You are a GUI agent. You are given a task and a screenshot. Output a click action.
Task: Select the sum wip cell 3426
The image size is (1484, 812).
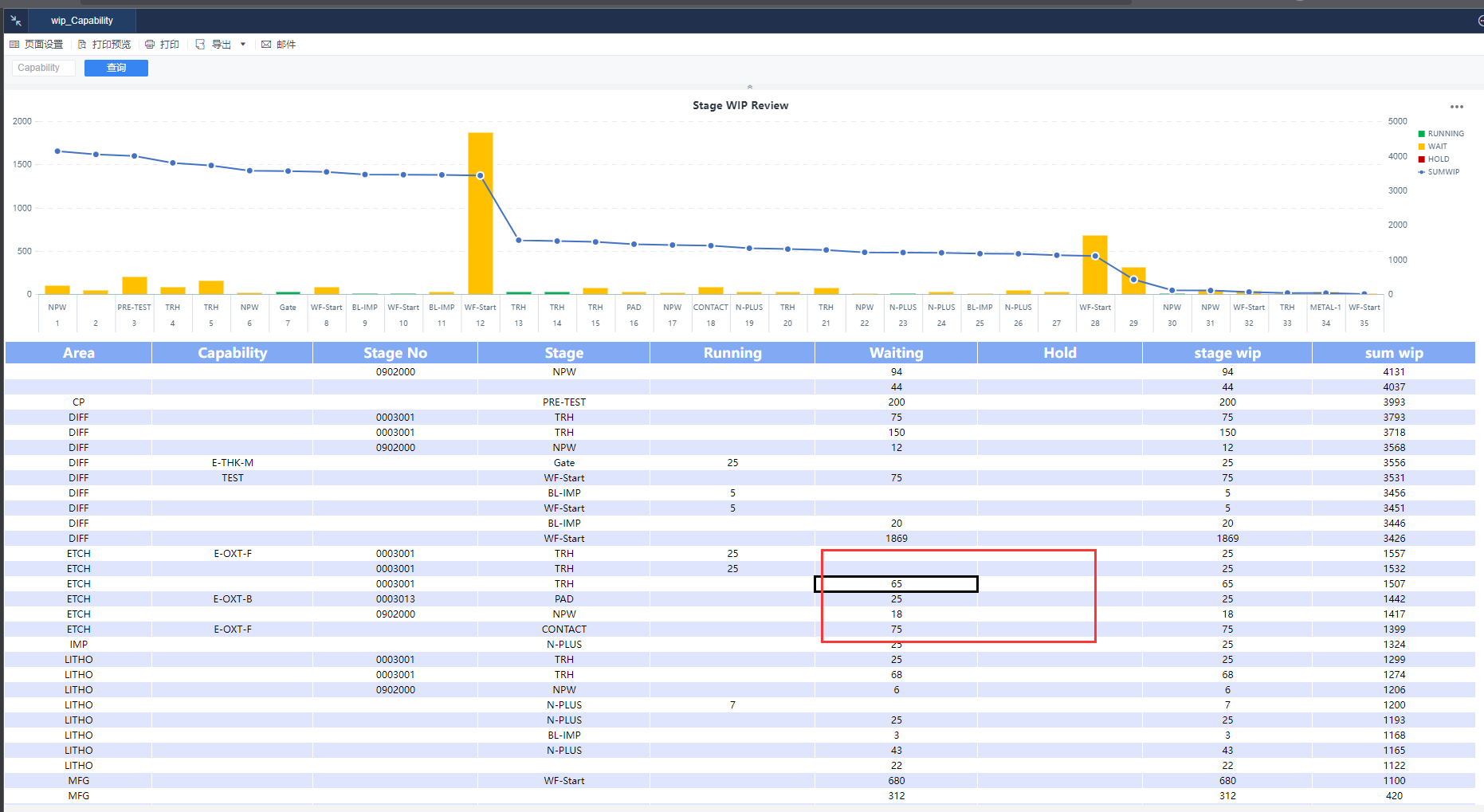1394,539
